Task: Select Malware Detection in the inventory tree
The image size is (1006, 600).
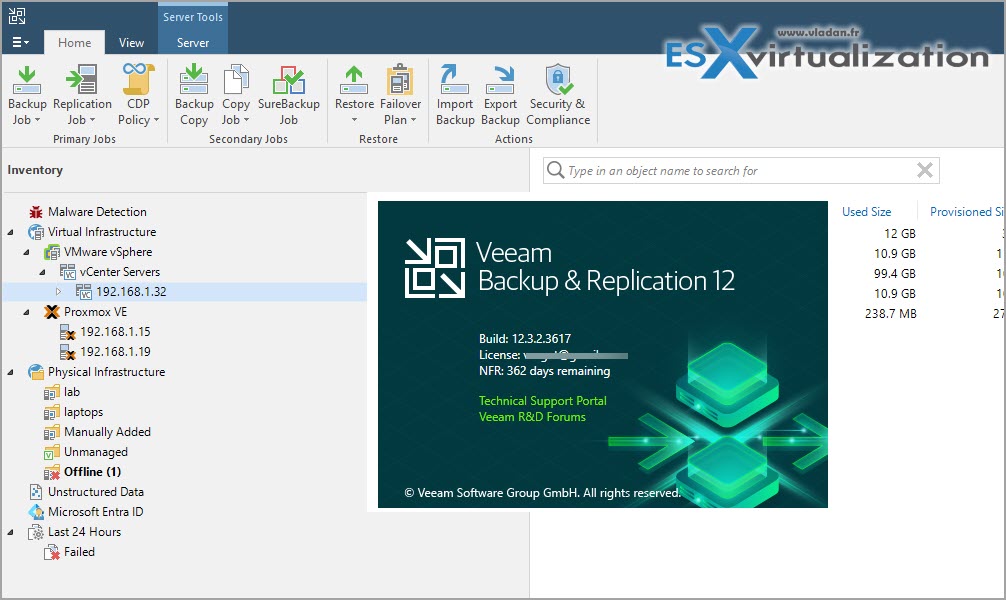Action: point(97,212)
